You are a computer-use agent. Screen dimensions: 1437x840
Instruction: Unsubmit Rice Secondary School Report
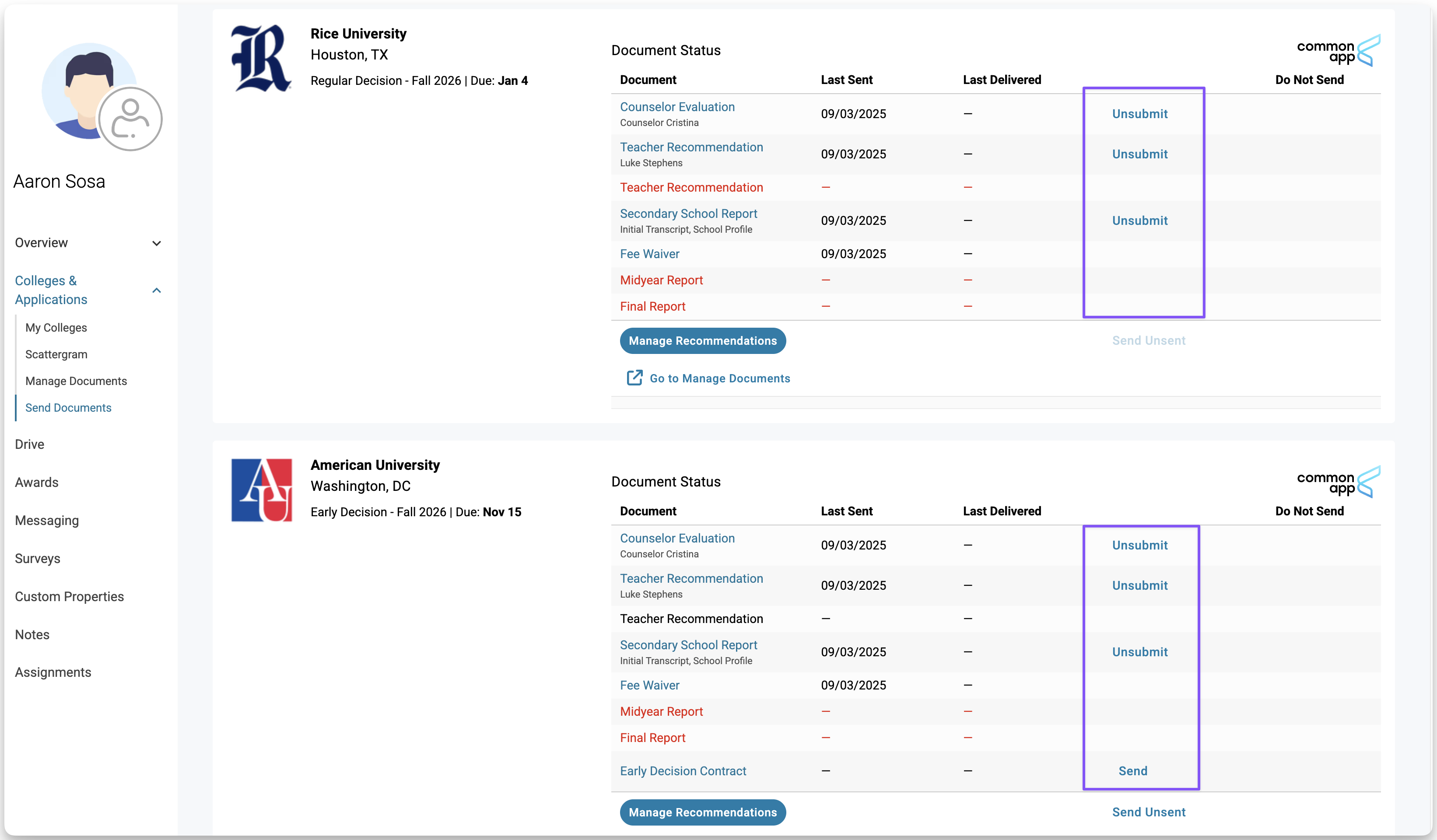pos(1139,220)
